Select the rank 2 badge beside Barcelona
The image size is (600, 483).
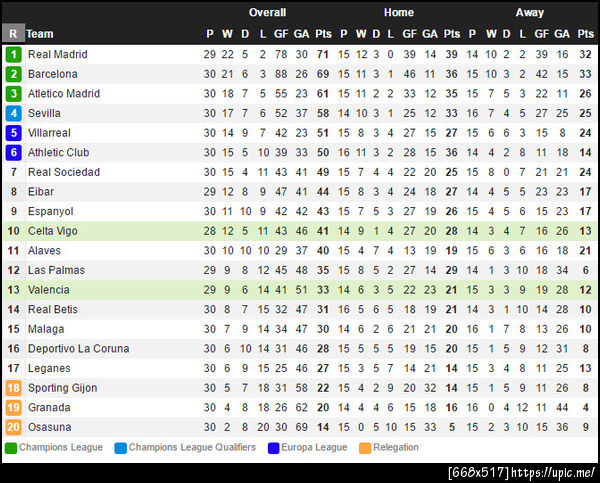13,74
